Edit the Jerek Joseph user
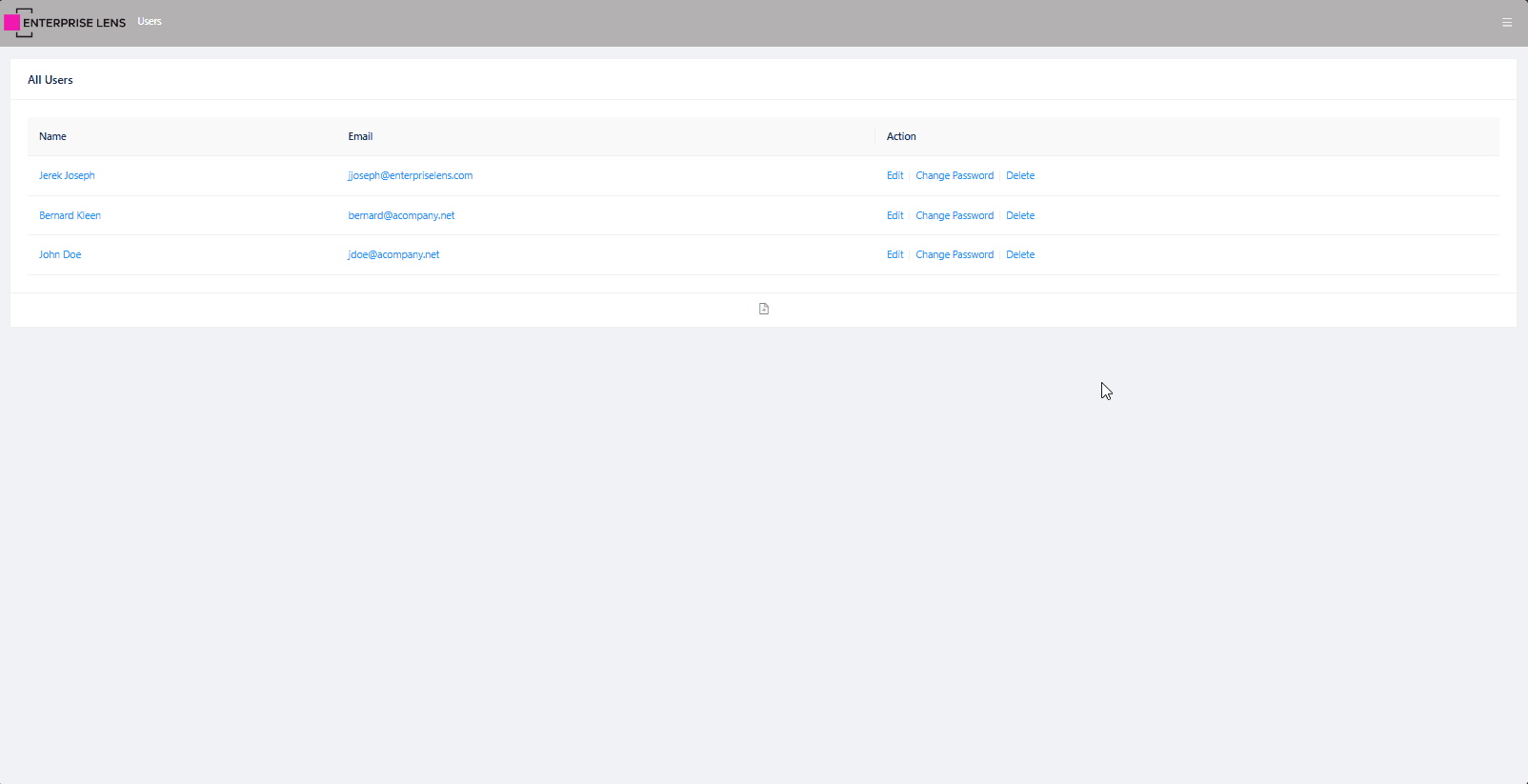The width and height of the screenshot is (1528, 784). [895, 176]
